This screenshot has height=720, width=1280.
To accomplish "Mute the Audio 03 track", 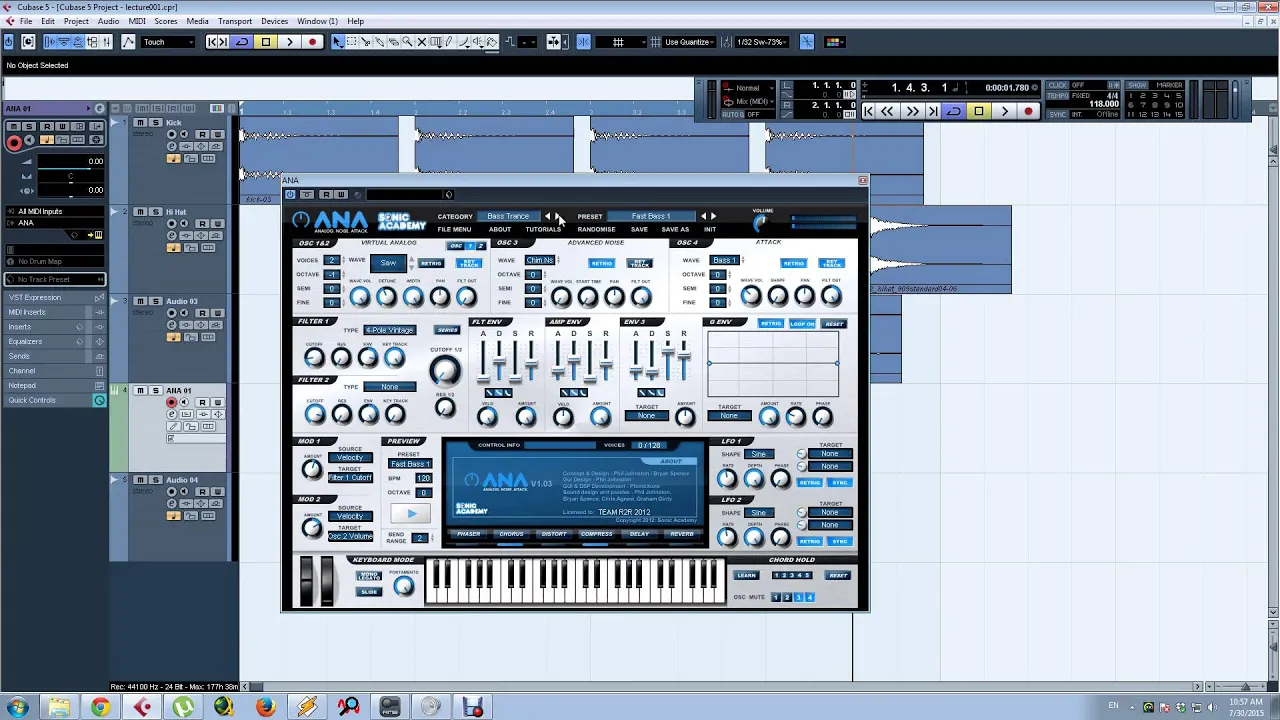I will point(139,301).
